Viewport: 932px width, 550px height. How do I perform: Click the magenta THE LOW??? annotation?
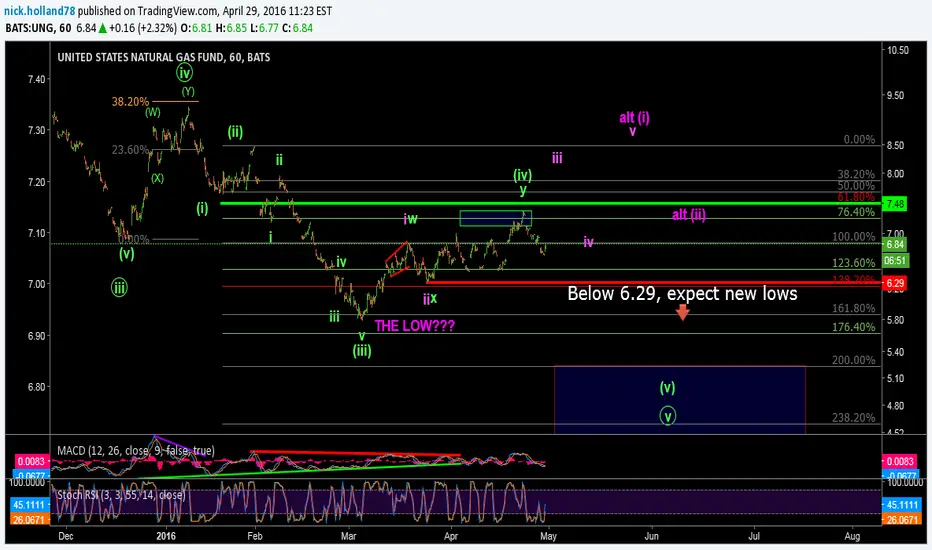415,326
